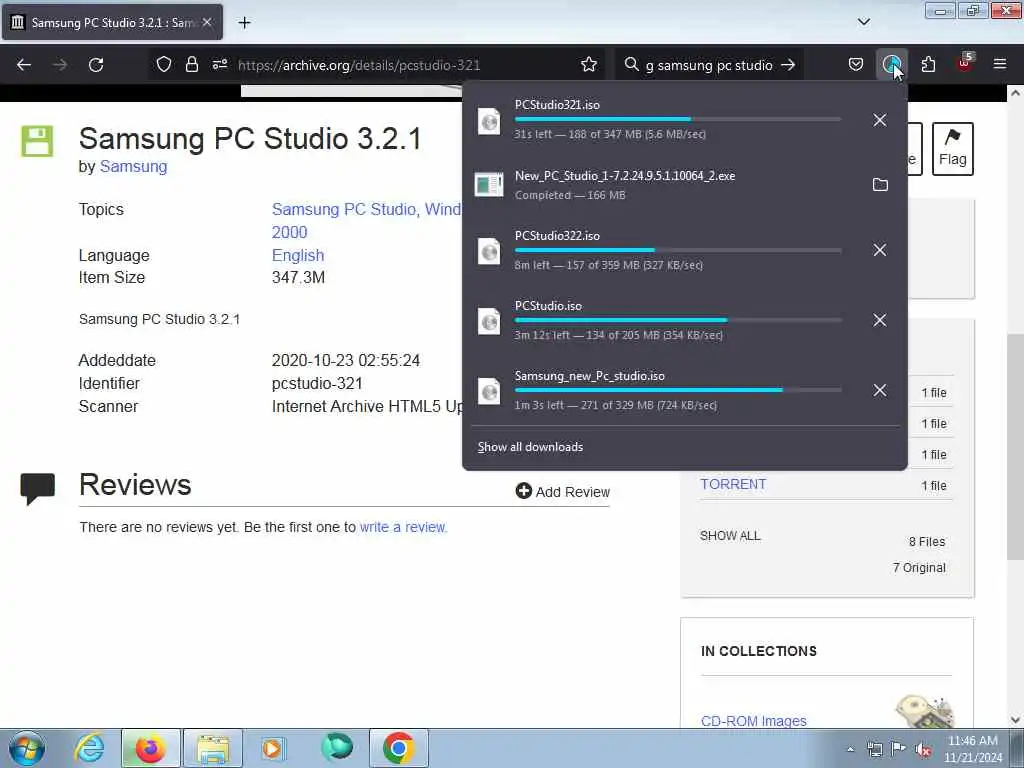Cancel the PCStudio321.iso download

tap(880, 120)
